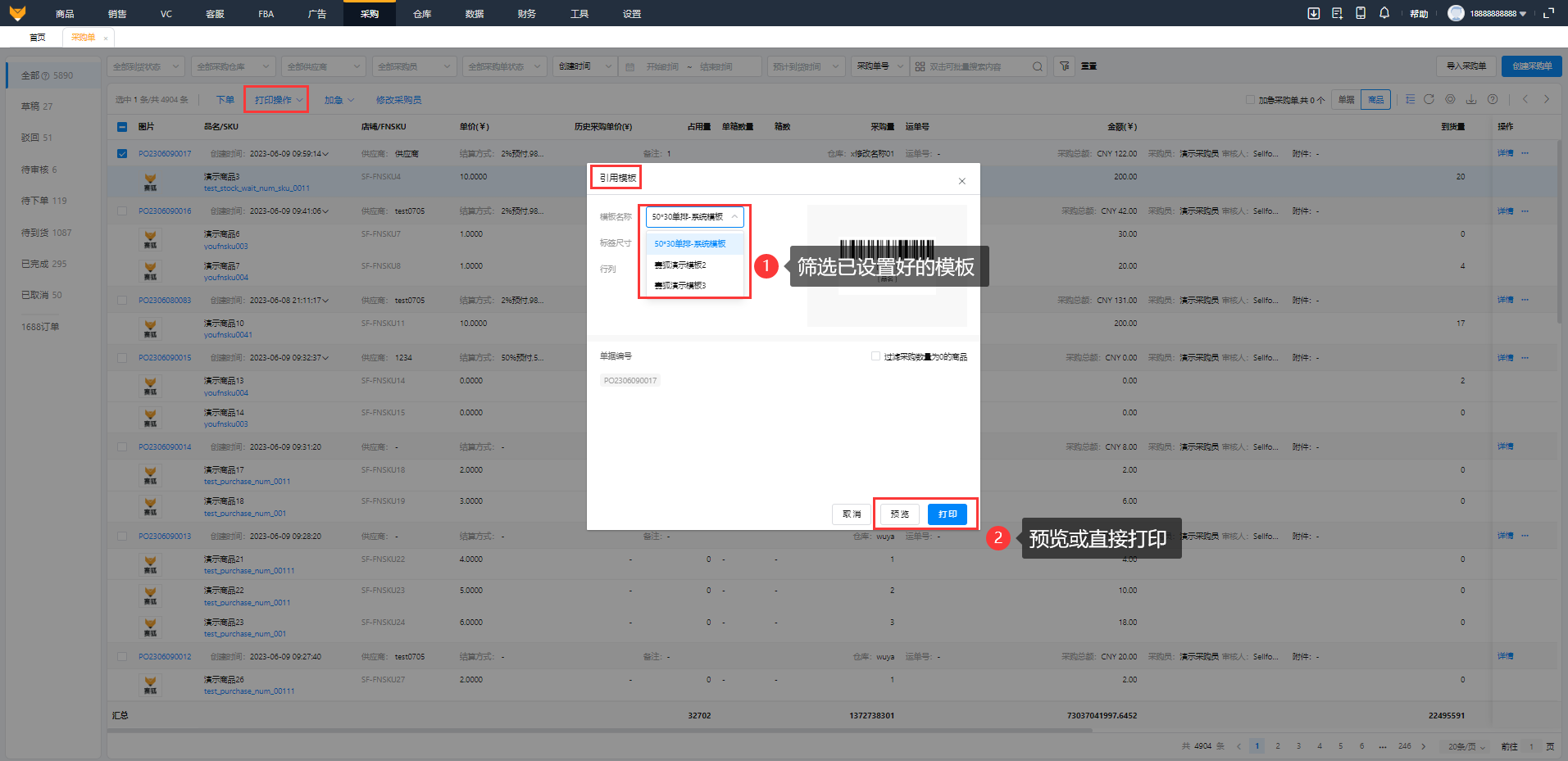This screenshot has height=761, width=1568.
Task: Open the notification bell
Action: (1384, 13)
